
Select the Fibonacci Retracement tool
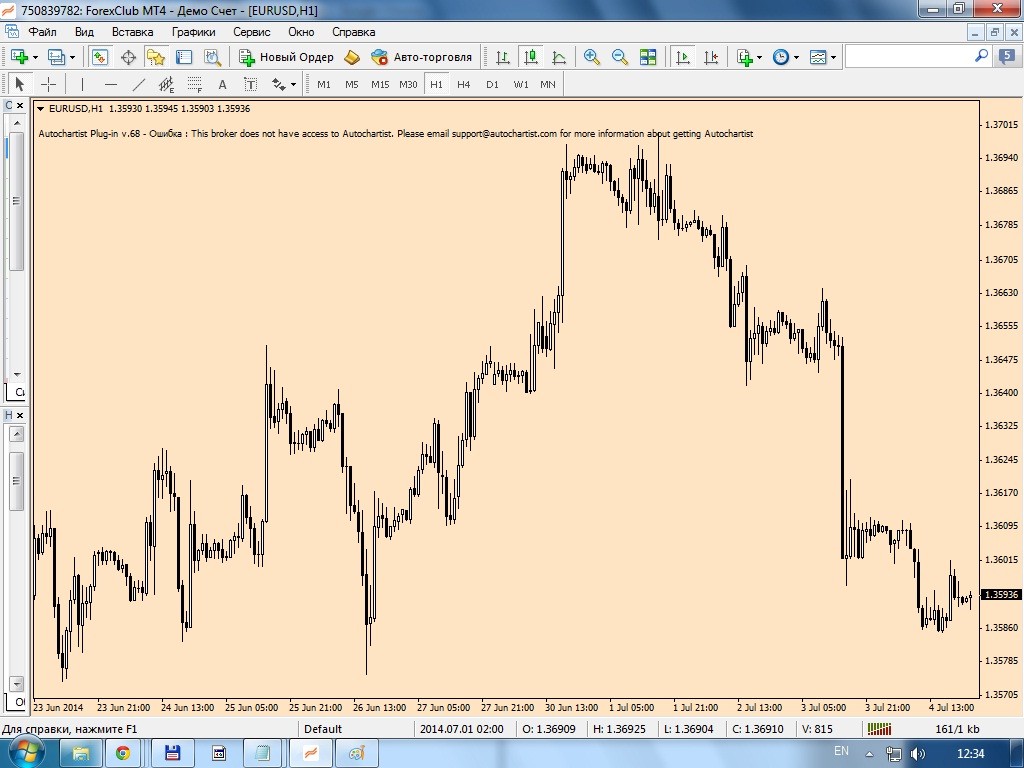[195, 84]
